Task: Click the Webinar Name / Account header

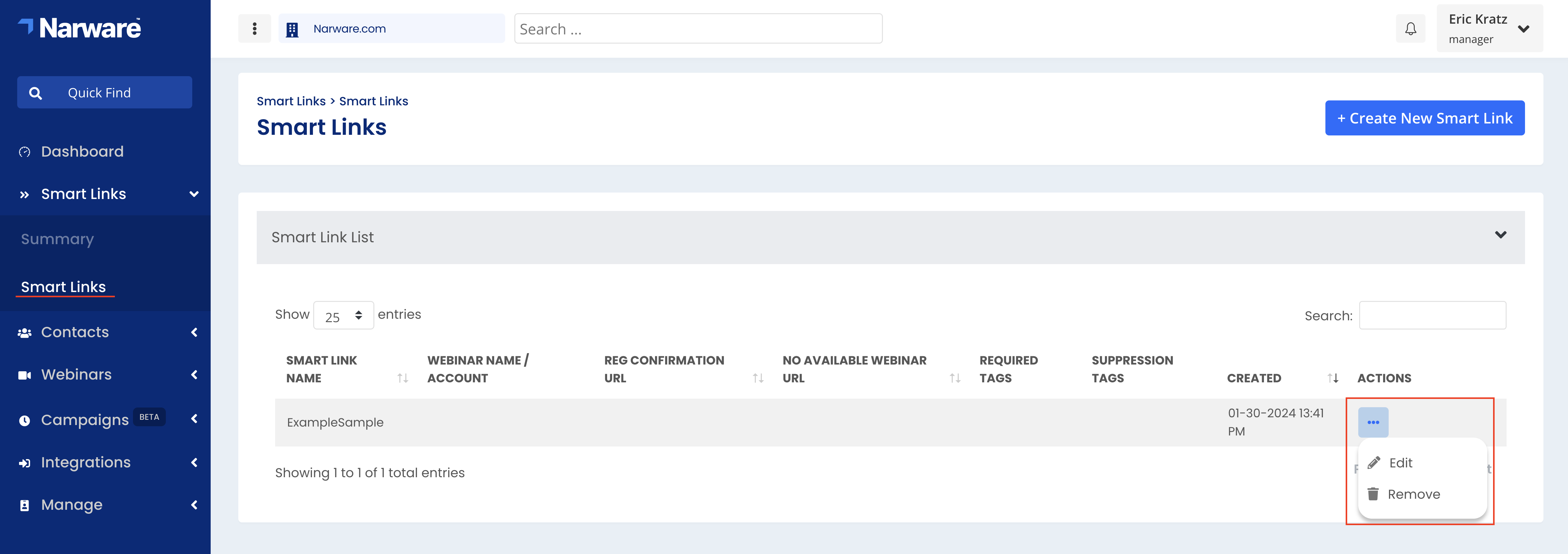Action: [x=478, y=369]
